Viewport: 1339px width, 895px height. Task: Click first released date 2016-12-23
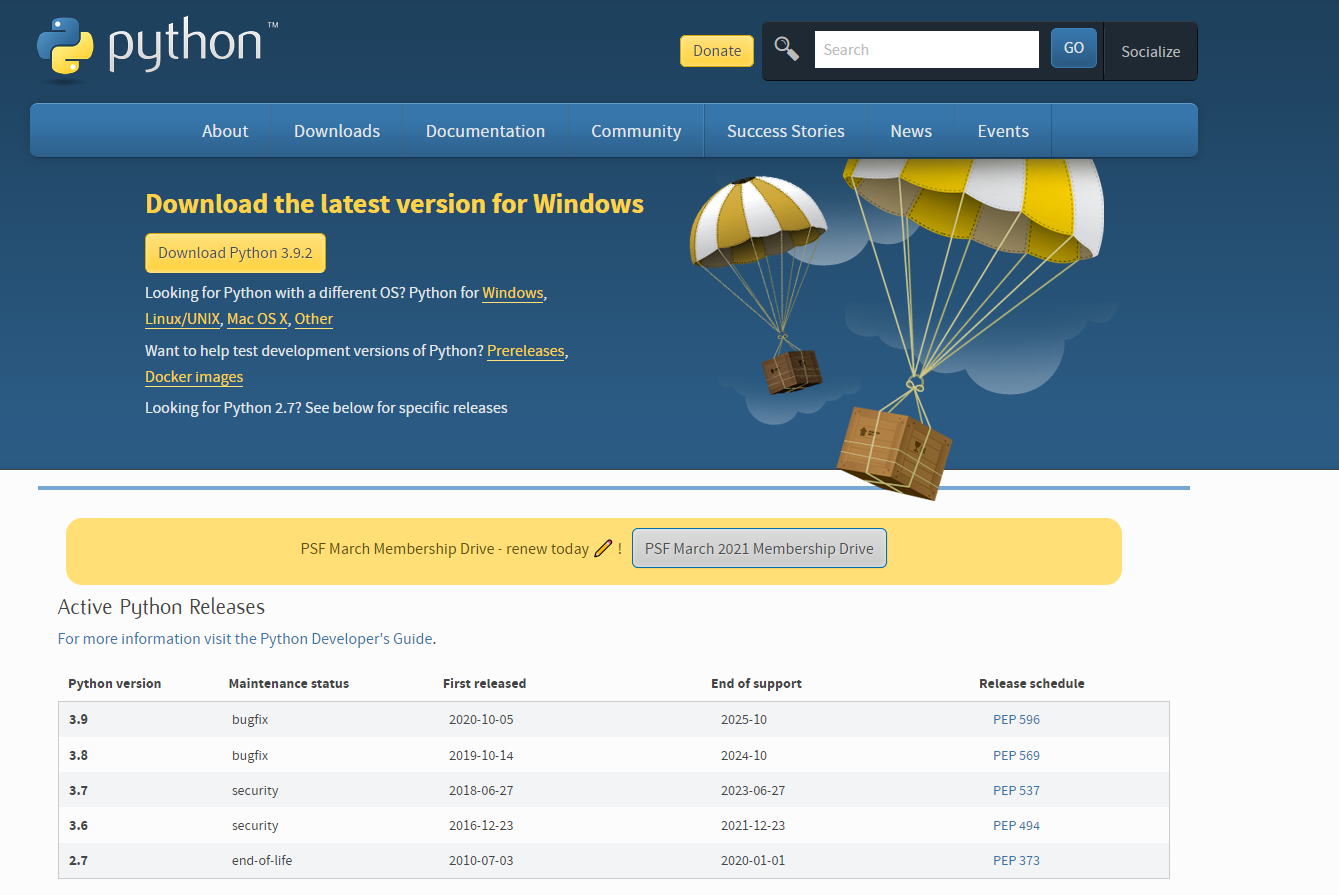tap(481, 826)
